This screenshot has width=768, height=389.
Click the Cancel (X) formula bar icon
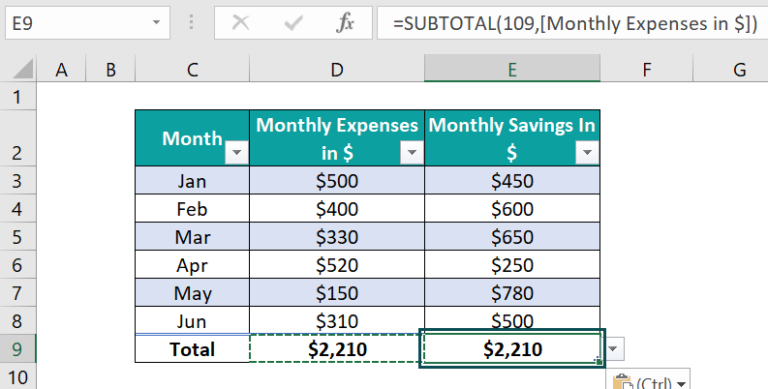240,23
